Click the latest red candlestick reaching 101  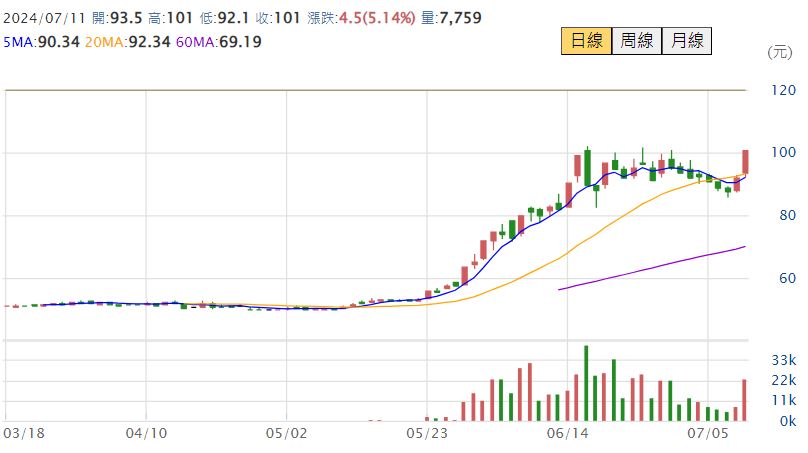[x=745, y=162]
